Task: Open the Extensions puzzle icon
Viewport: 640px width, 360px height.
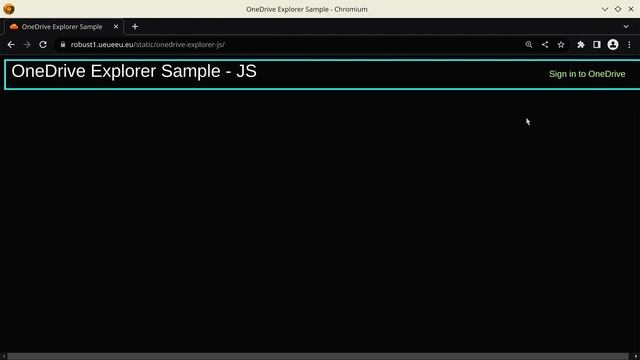Action: [x=580, y=44]
